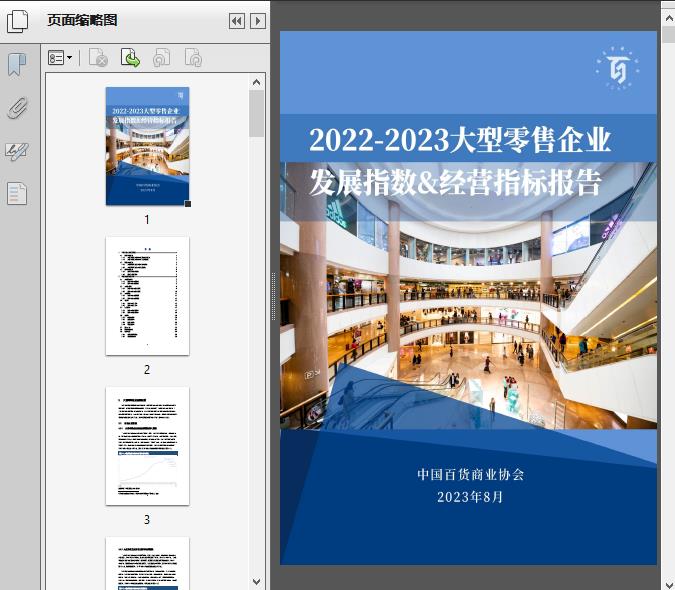Open the Bookmarks panel in sidebar
This screenshot has height=590, width=675.
click(x=17, y=65)
